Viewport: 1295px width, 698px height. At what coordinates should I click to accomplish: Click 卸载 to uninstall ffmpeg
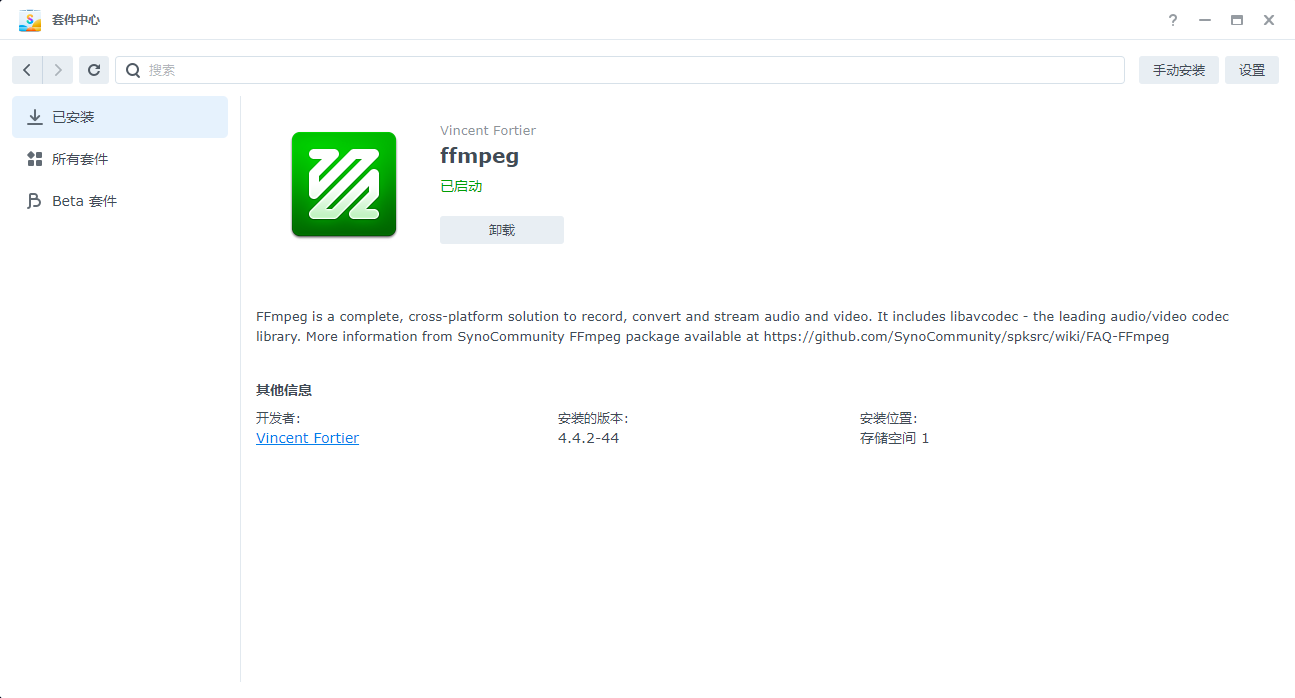pyautogui.click(x=502, y=230)
